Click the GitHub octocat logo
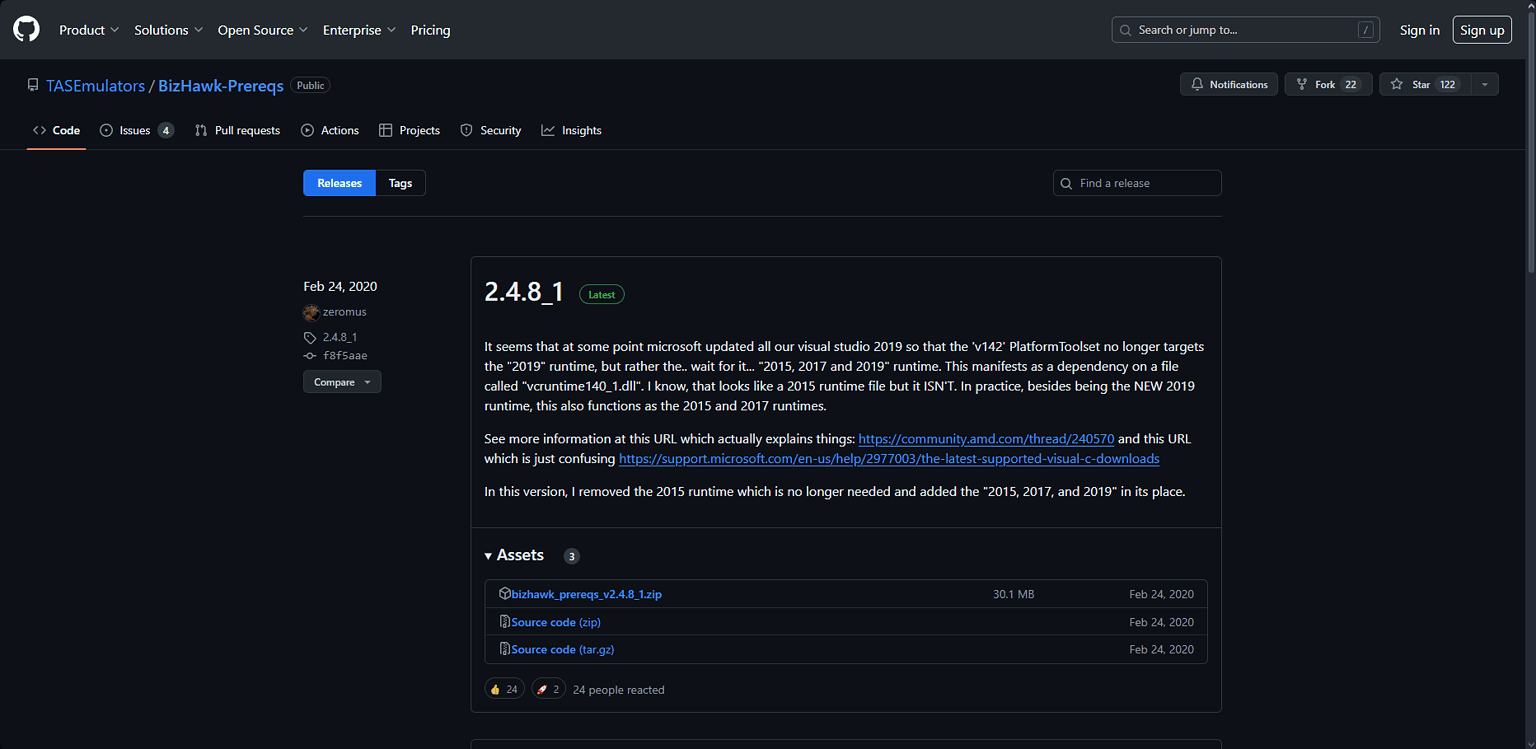1536x749 pixels. pyautogui.click(x=26, y=30)
